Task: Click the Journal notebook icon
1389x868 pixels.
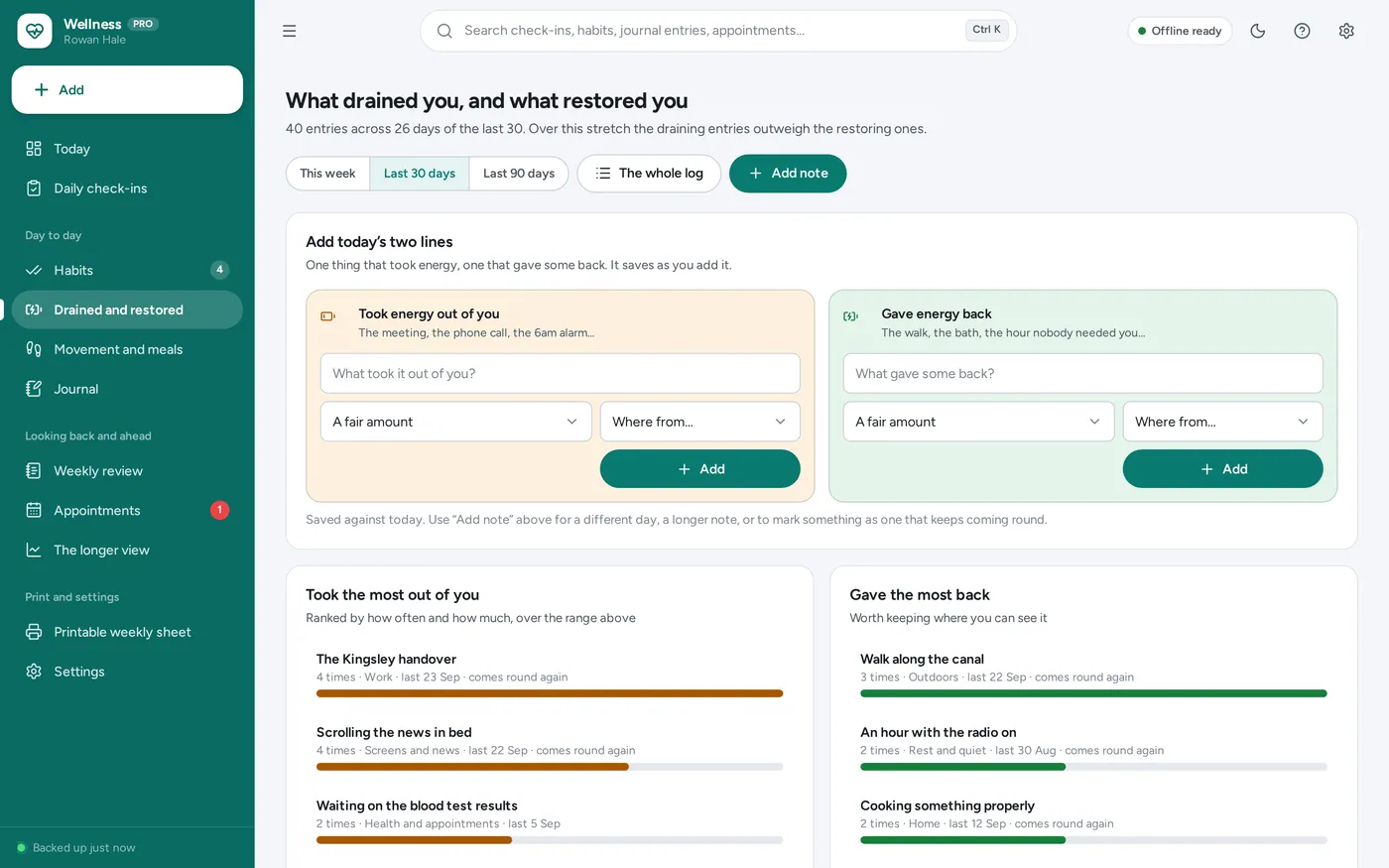Action: [x=34, y=389]
